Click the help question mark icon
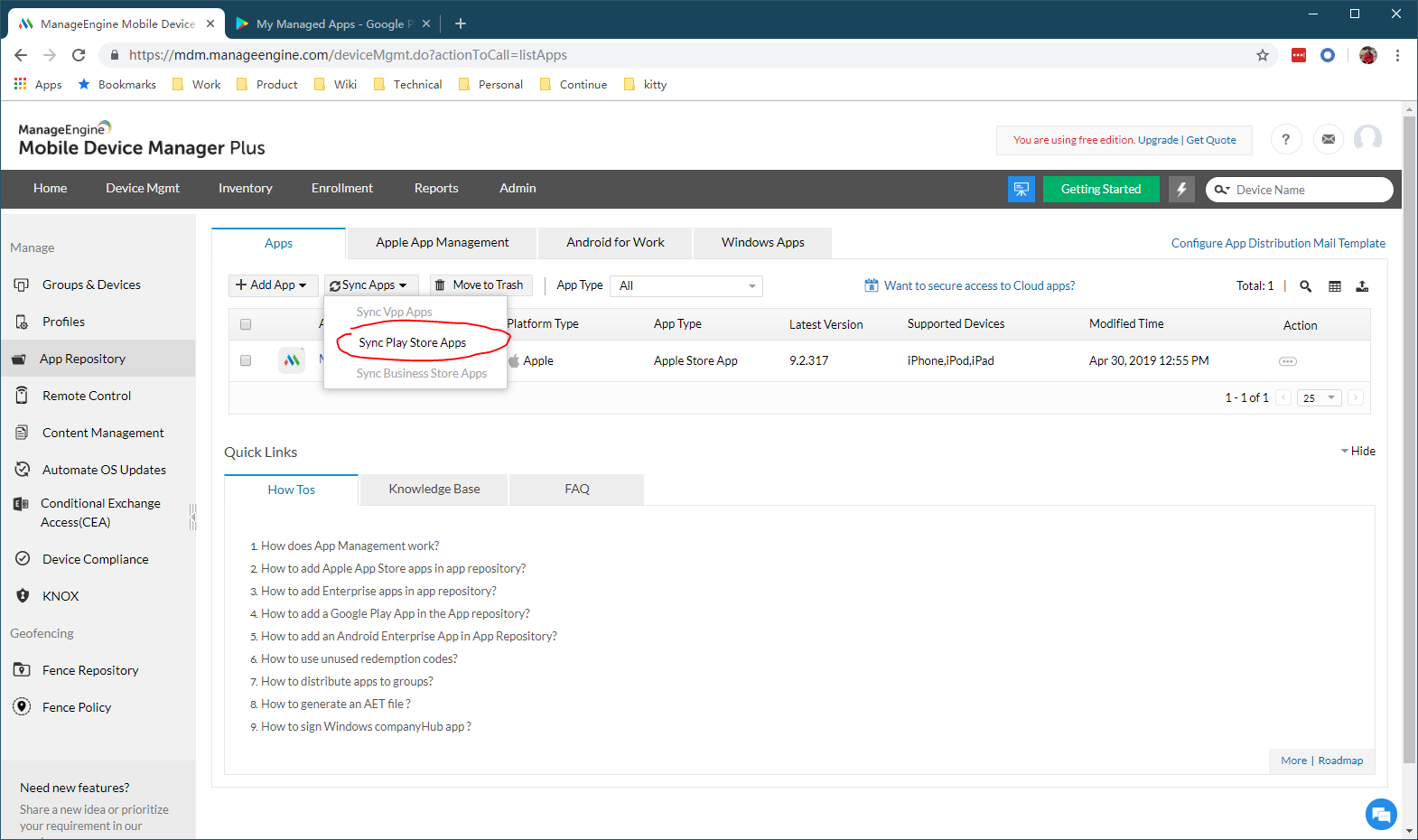 [x=1286, y=139]
